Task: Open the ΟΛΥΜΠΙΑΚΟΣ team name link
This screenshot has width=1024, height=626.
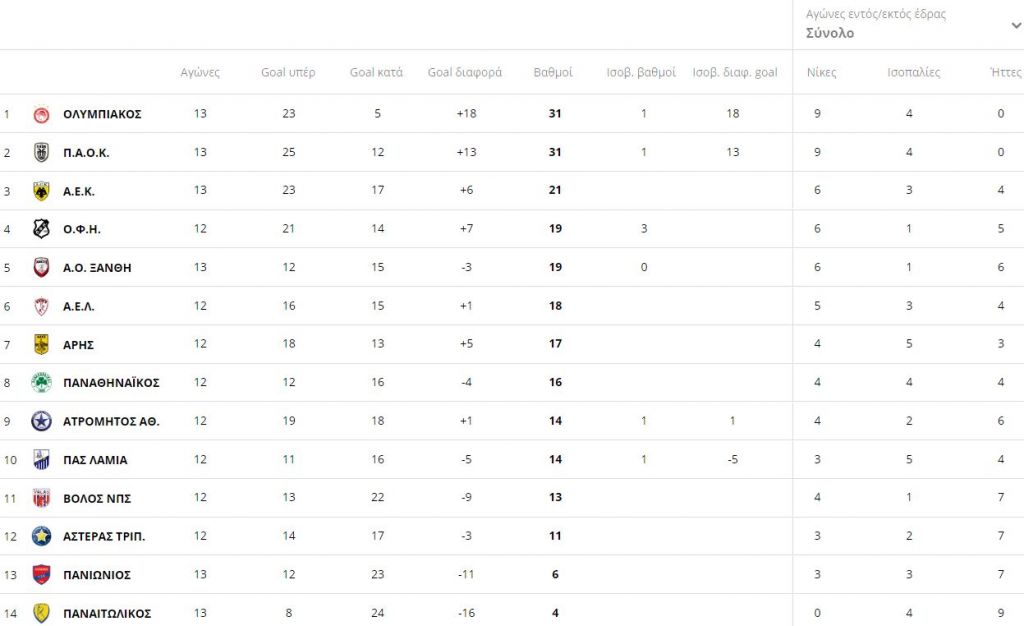Action: (102, 114)
